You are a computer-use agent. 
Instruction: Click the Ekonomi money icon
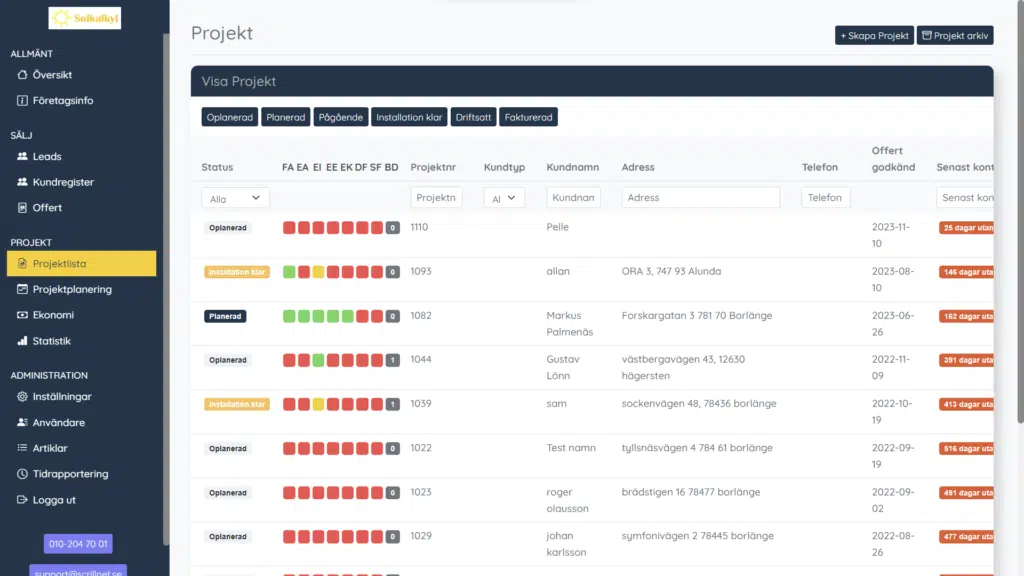(22, 315)
